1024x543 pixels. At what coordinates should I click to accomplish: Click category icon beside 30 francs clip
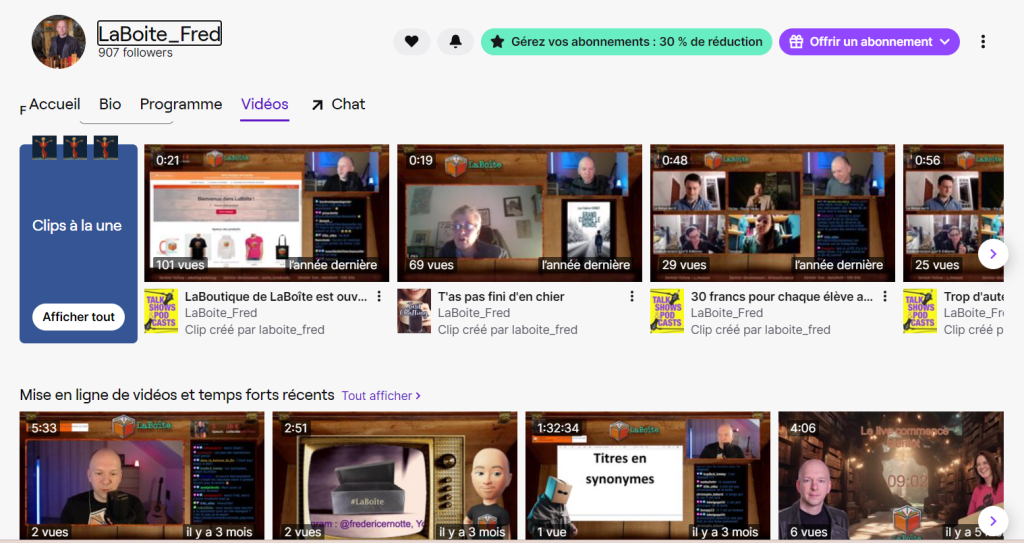pos(667,312)
